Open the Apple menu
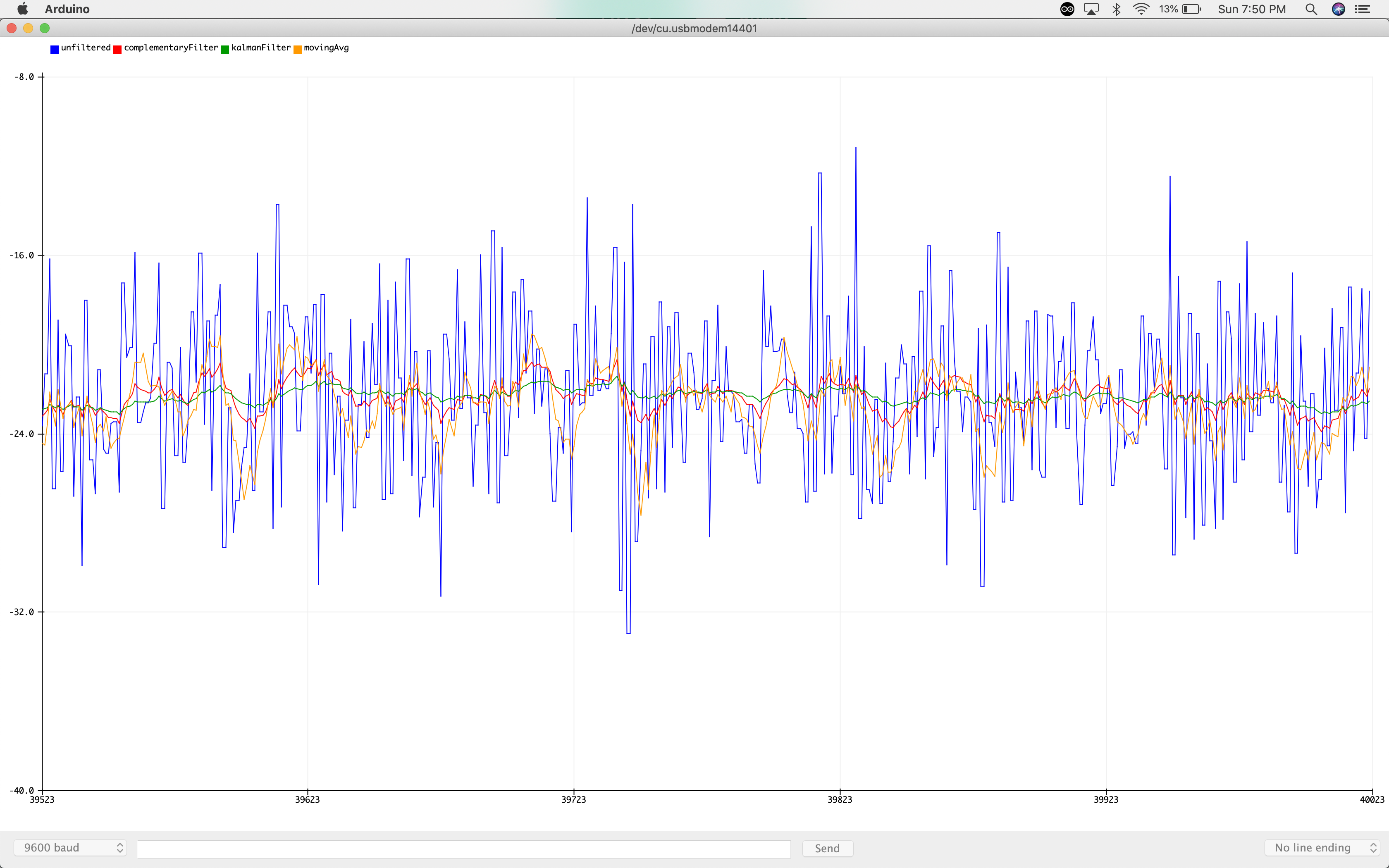The height and width of the screenshot is (868, 1389). (x=22, y=9)
